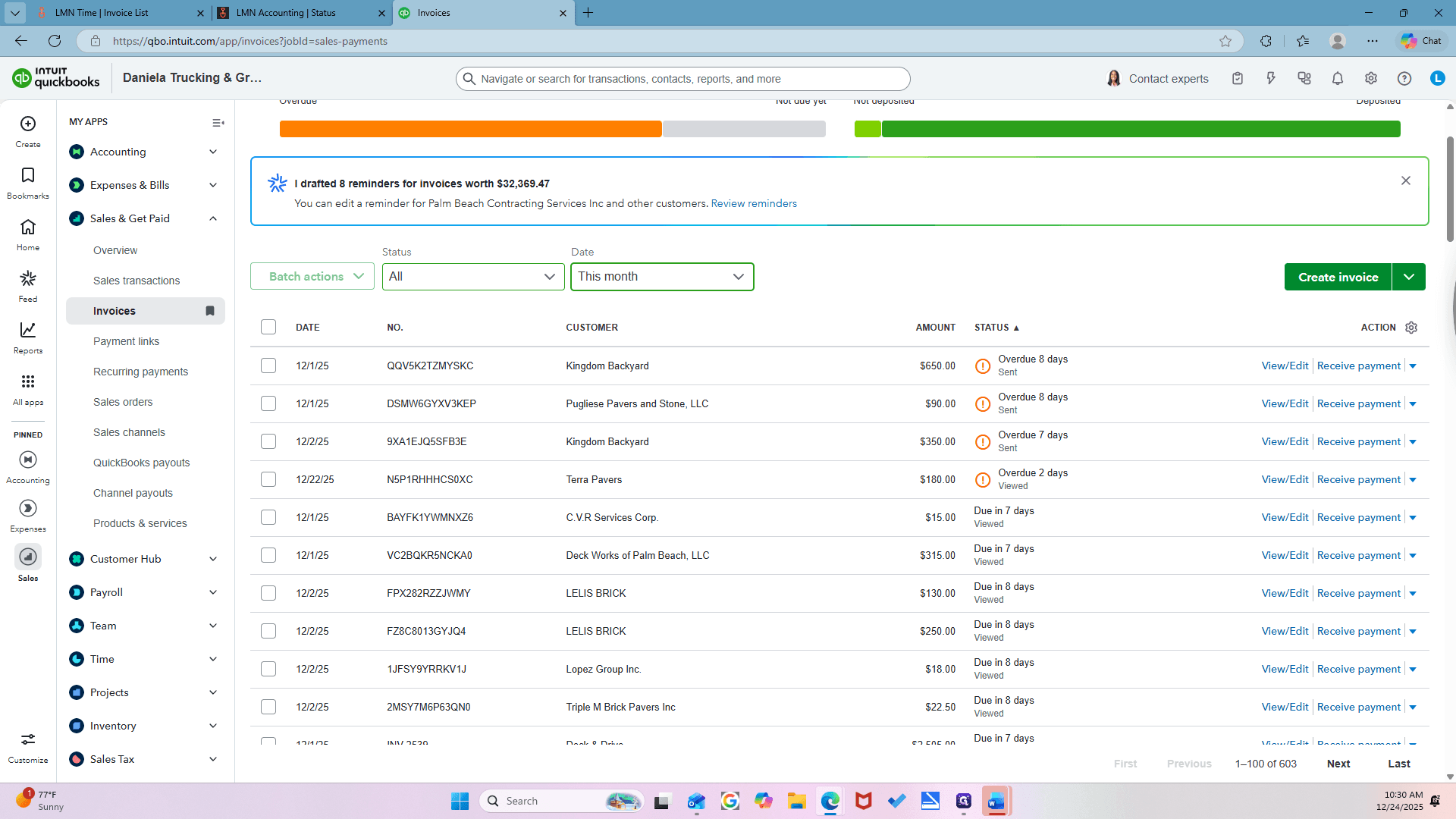1456x819 pixels.
Task: Check the Deck Works of Palm Beach row
Action: click(x=268, y=555)
